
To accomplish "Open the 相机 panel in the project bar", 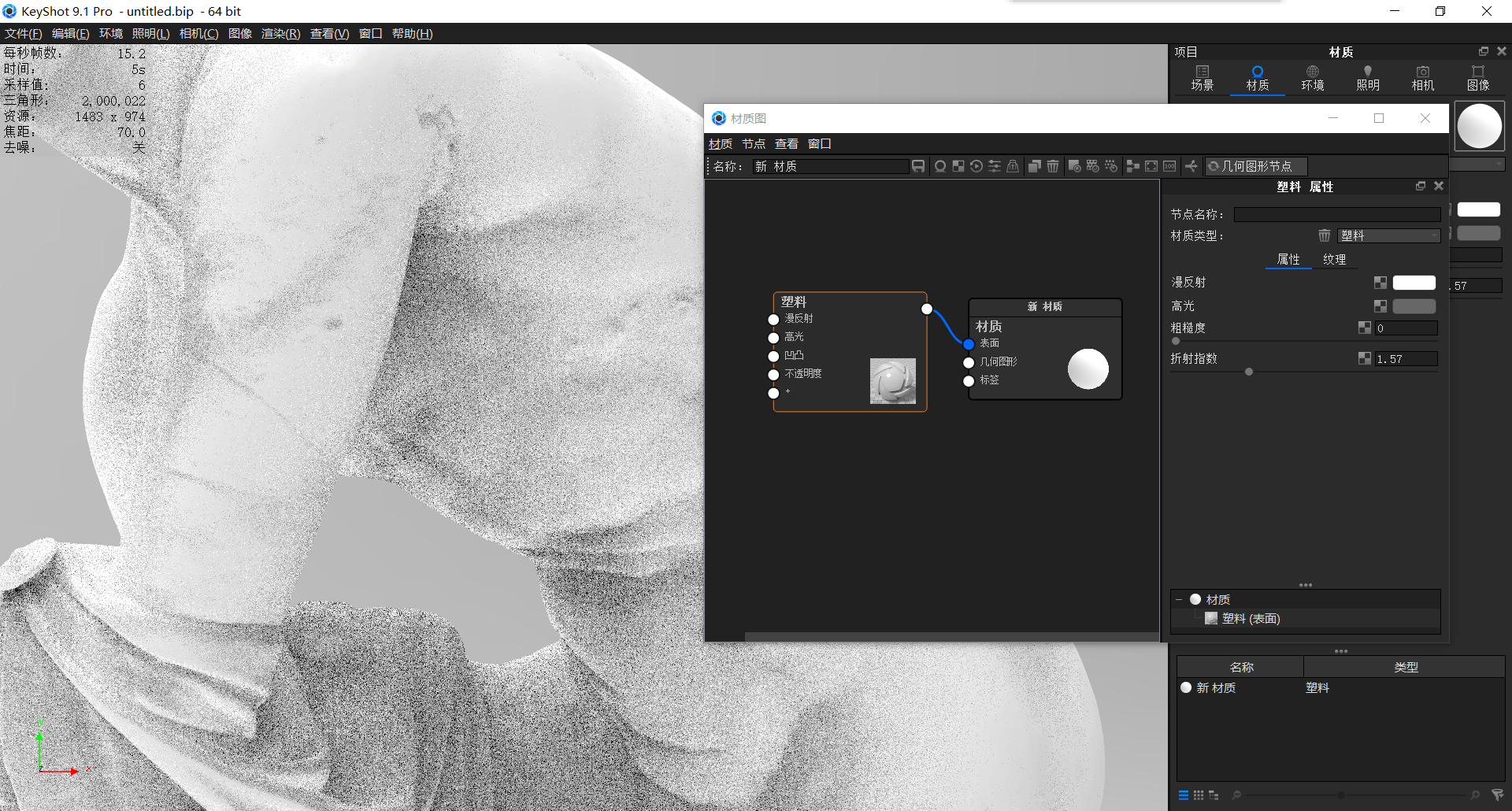I will [x=1422, y=78].
